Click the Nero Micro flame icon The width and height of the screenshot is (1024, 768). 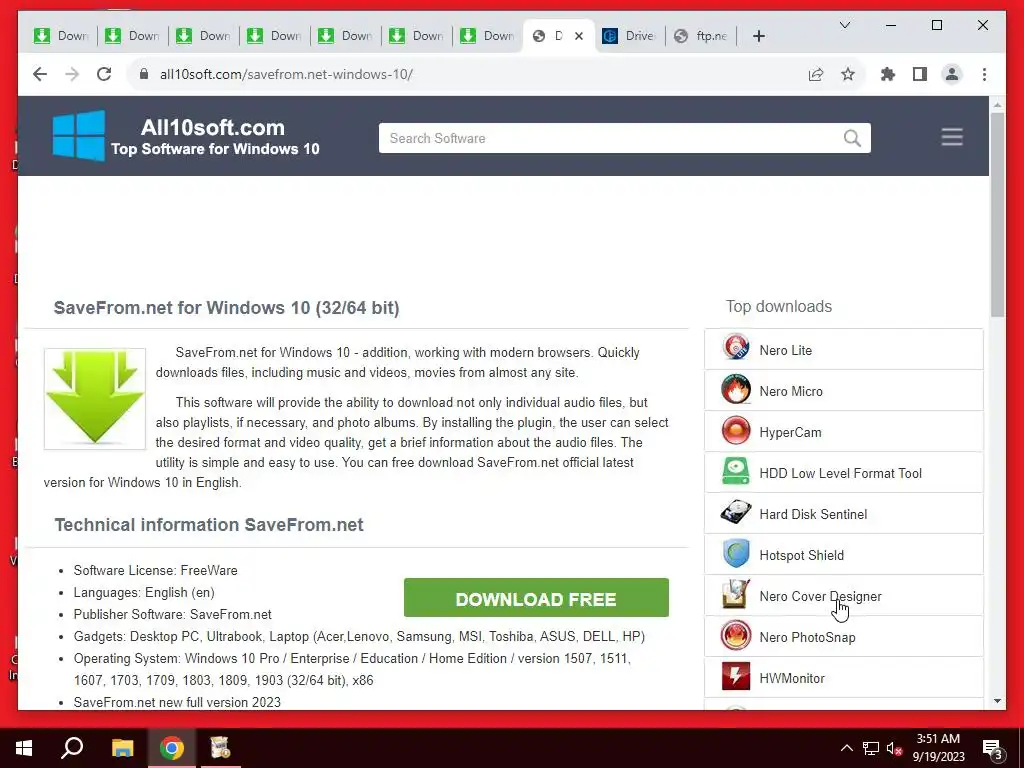tap(735, 390)
